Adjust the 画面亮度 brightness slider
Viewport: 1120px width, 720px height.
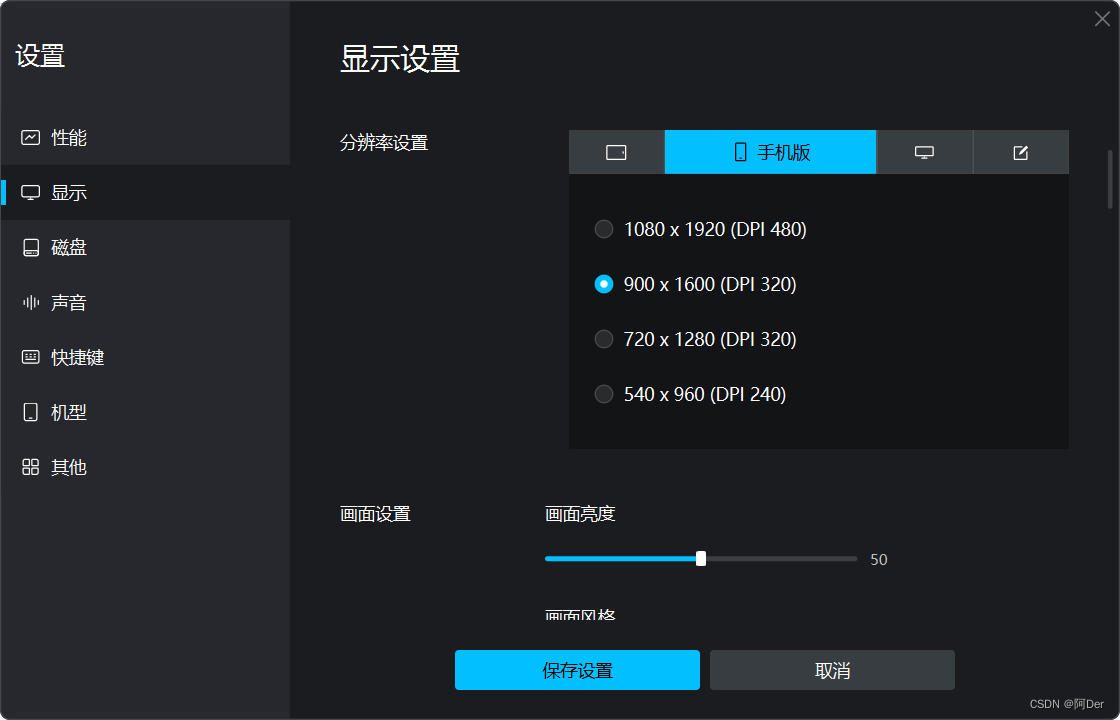click(x=700, y=558)
